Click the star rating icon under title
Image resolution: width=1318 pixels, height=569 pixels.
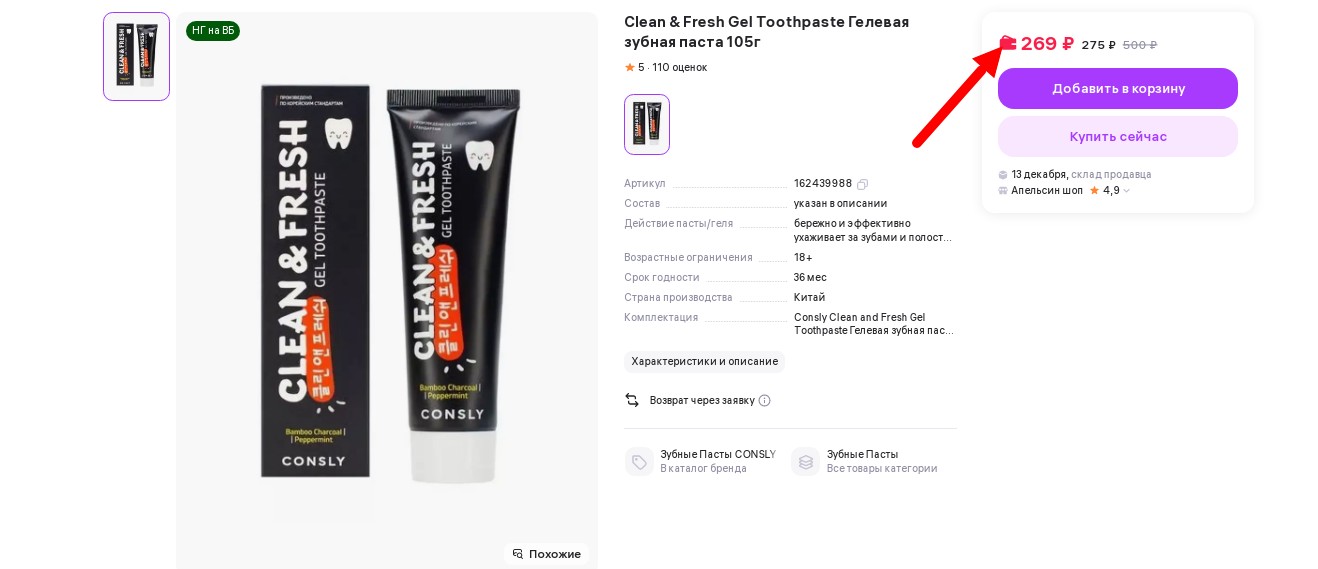(629, 68)
